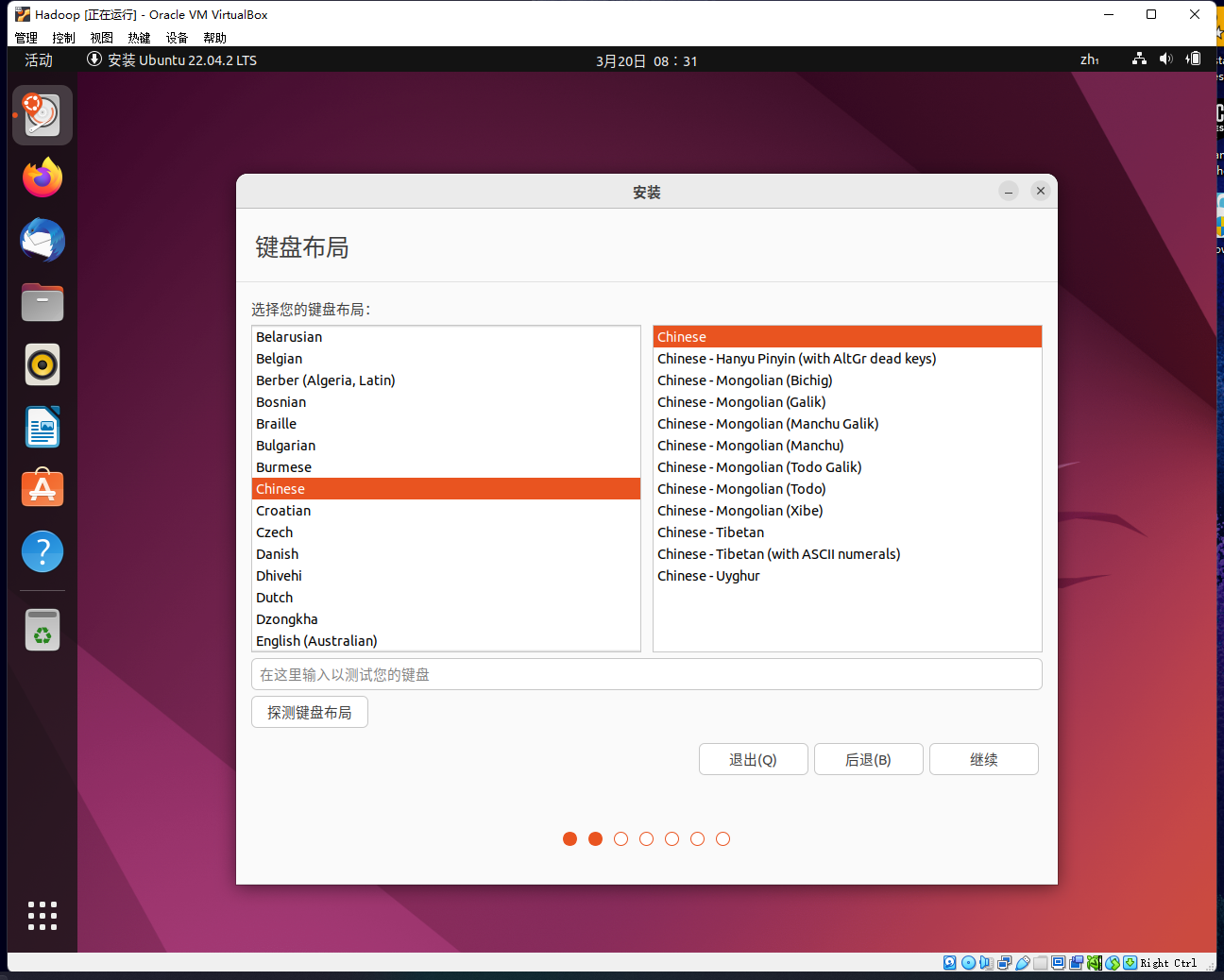Select Chinese - Mongolian (Bichig) variant
The height and width of the screenshot is (980, 1224).
point(847,380)
